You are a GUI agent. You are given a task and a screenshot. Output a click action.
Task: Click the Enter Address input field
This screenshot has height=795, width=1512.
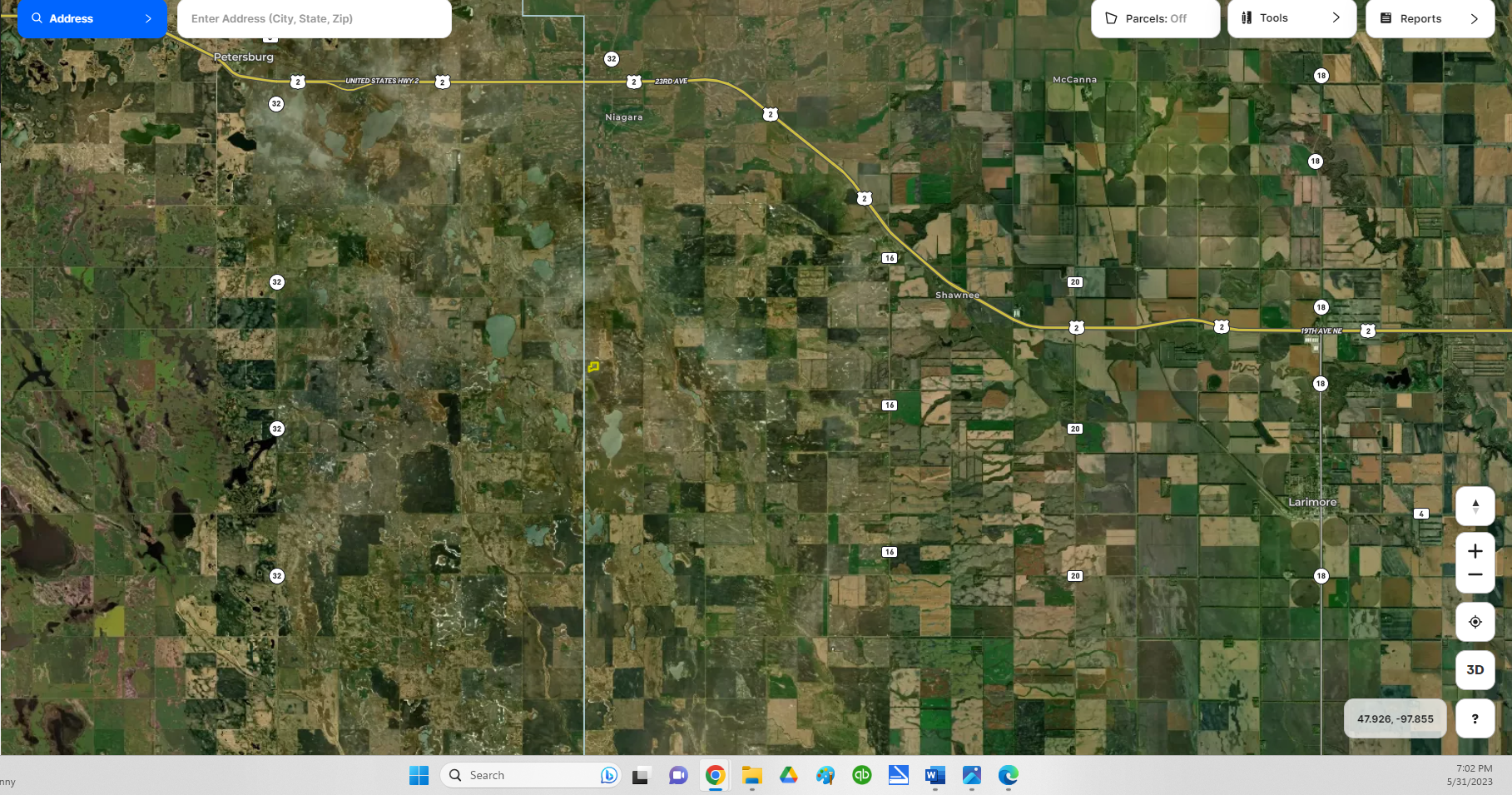point(314,18)
